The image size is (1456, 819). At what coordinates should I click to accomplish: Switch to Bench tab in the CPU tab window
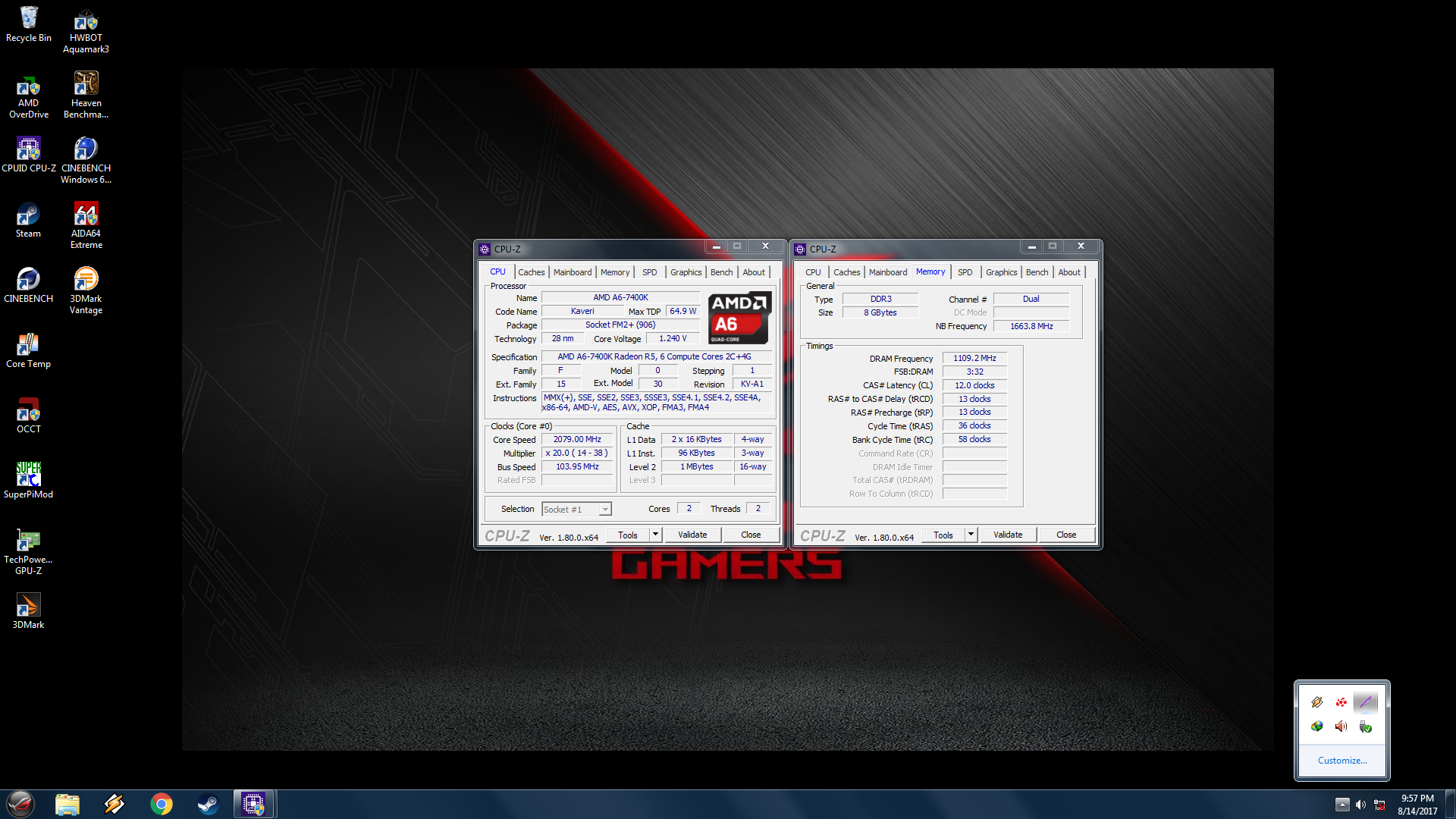point(722,272)
